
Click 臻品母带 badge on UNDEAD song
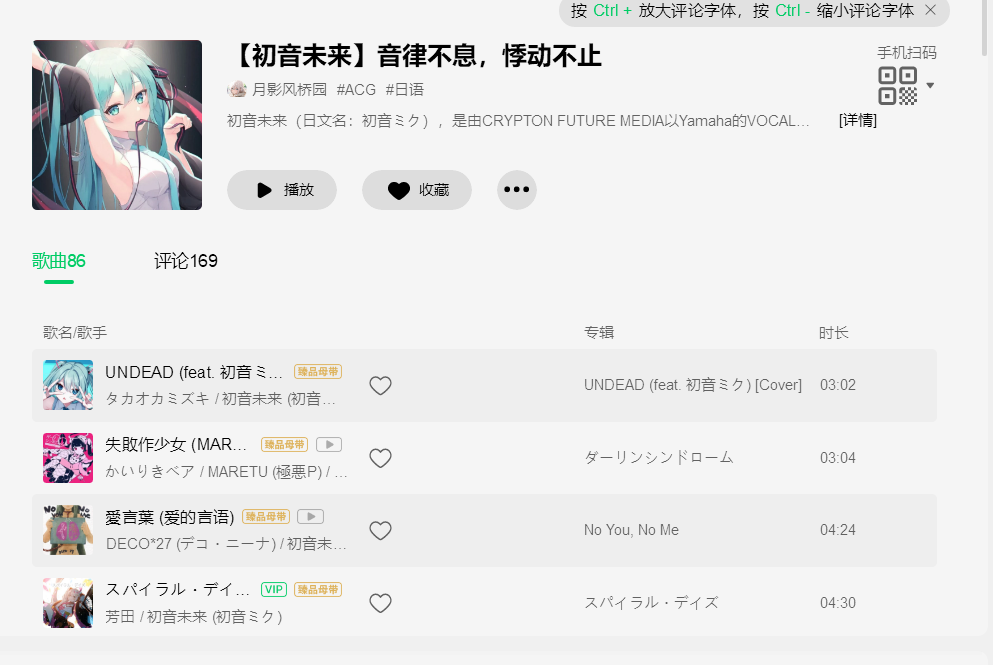tap(318, 372)
